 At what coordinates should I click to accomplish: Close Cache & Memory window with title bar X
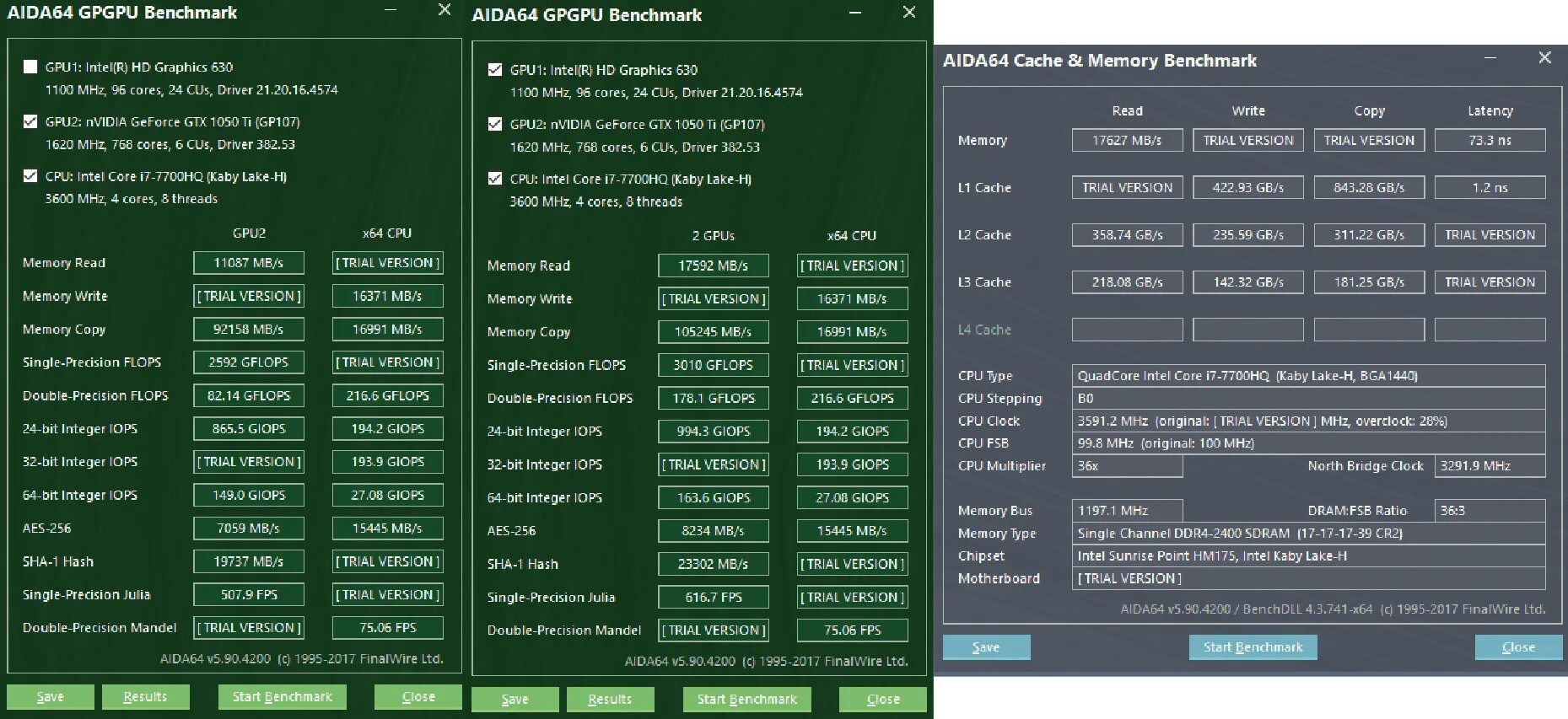click(1544, 57)
